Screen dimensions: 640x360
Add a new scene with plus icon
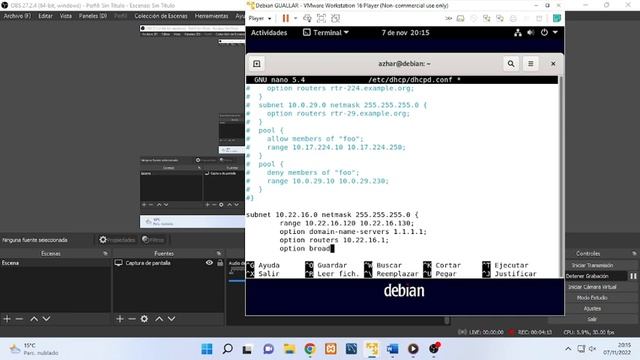click(7, 319)
